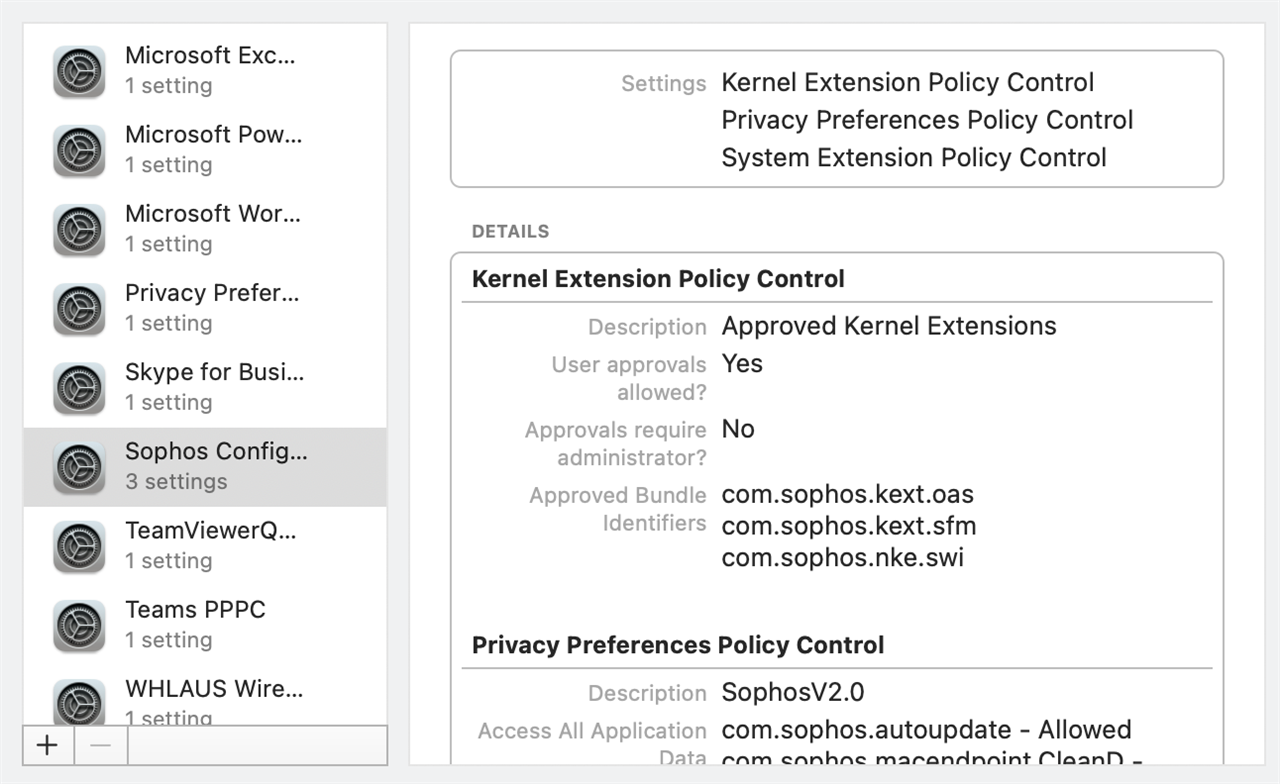Select WHLAUS Wire… profile name text
This screenshot has width=1280, height=784.
point(214,688)
